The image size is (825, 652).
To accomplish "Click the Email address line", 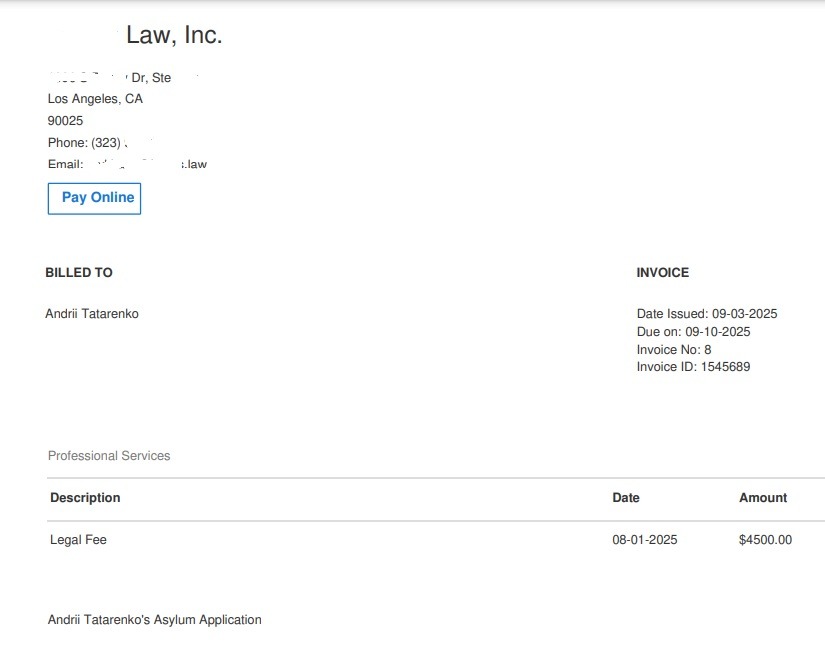I will pos(126,164).
